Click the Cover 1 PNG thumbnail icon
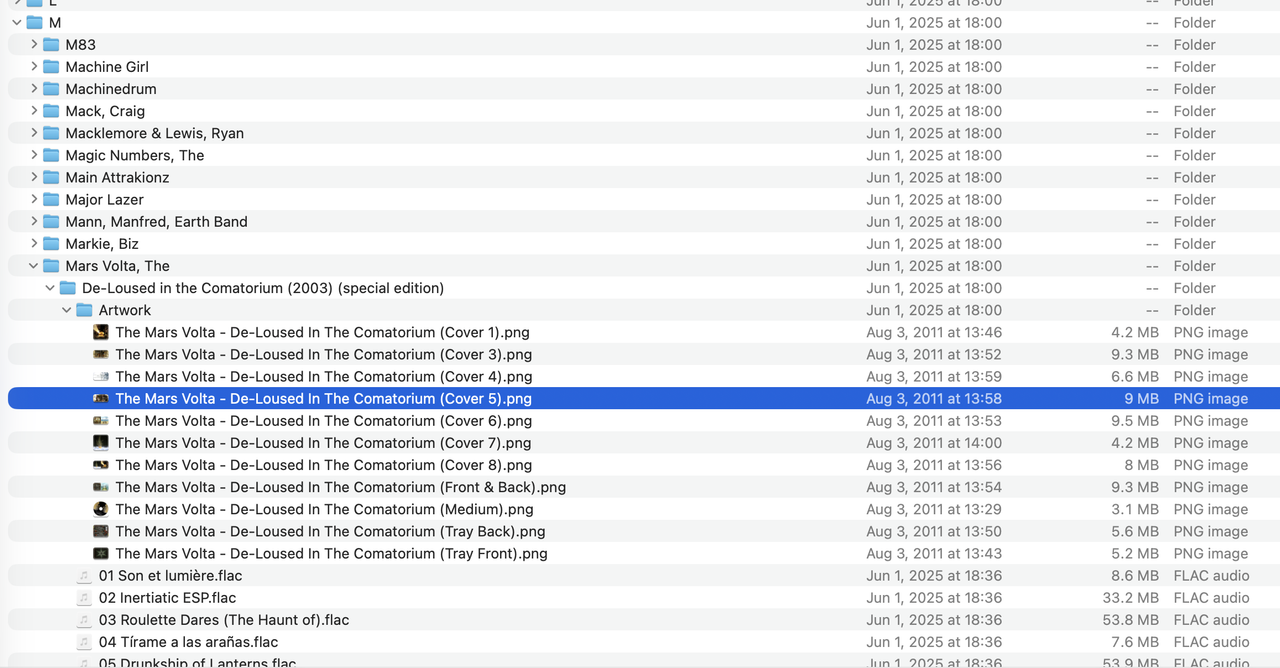The height and width of the screenshot is (668, 1280). [101, 332]
